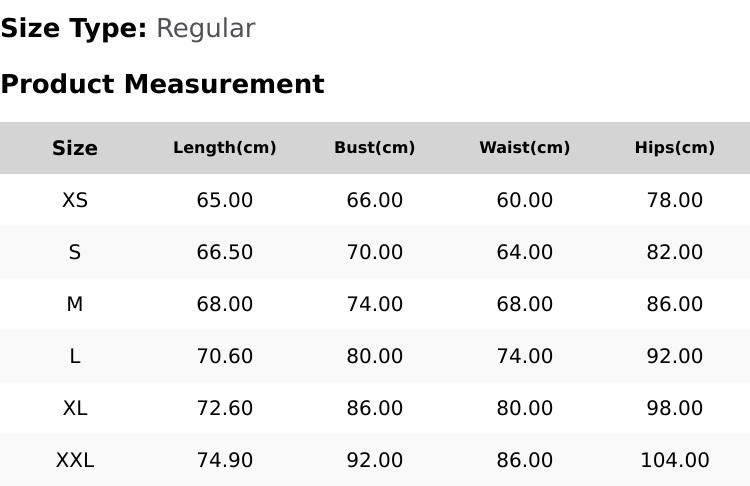750x486 pixels.
Task: Click the 70.00 bust value for S
Action: (x=375, y=252)
